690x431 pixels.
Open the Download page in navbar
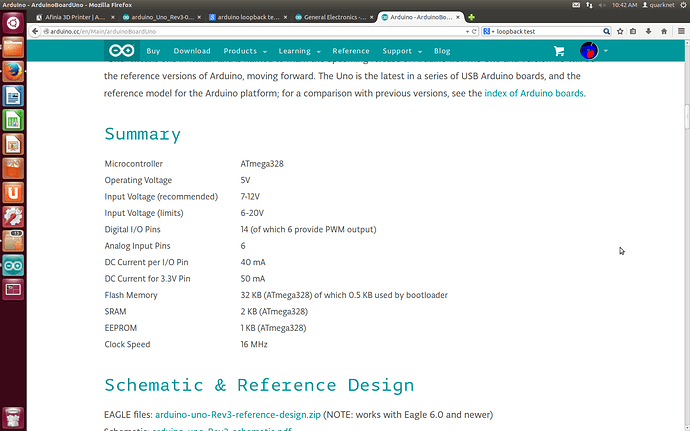tap(192, 51)
